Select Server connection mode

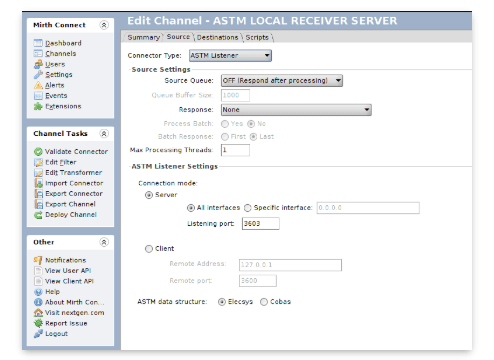[149, 195]
